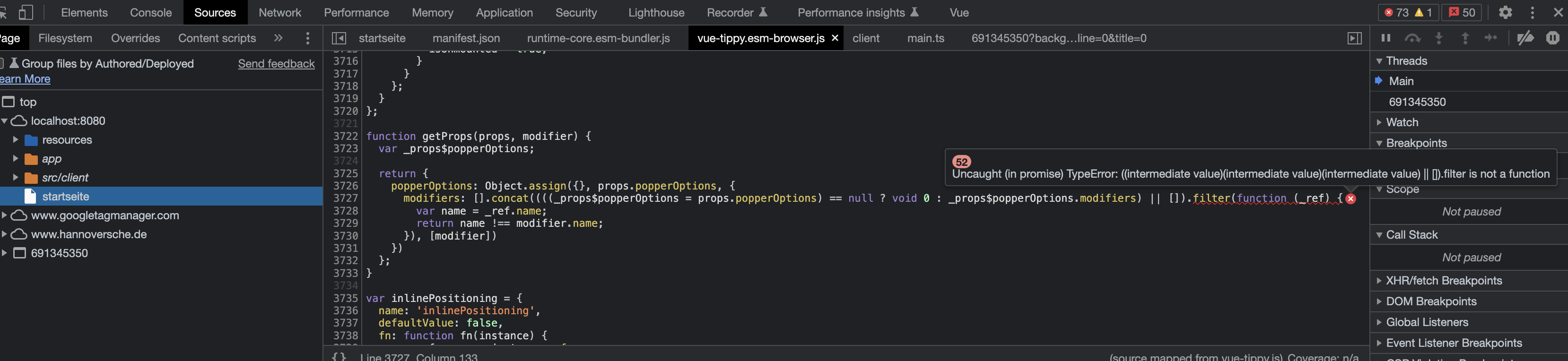The width and height of the screenshot is (1568, 361).
Task: Step out of current function
Action: pos(1465,38)
